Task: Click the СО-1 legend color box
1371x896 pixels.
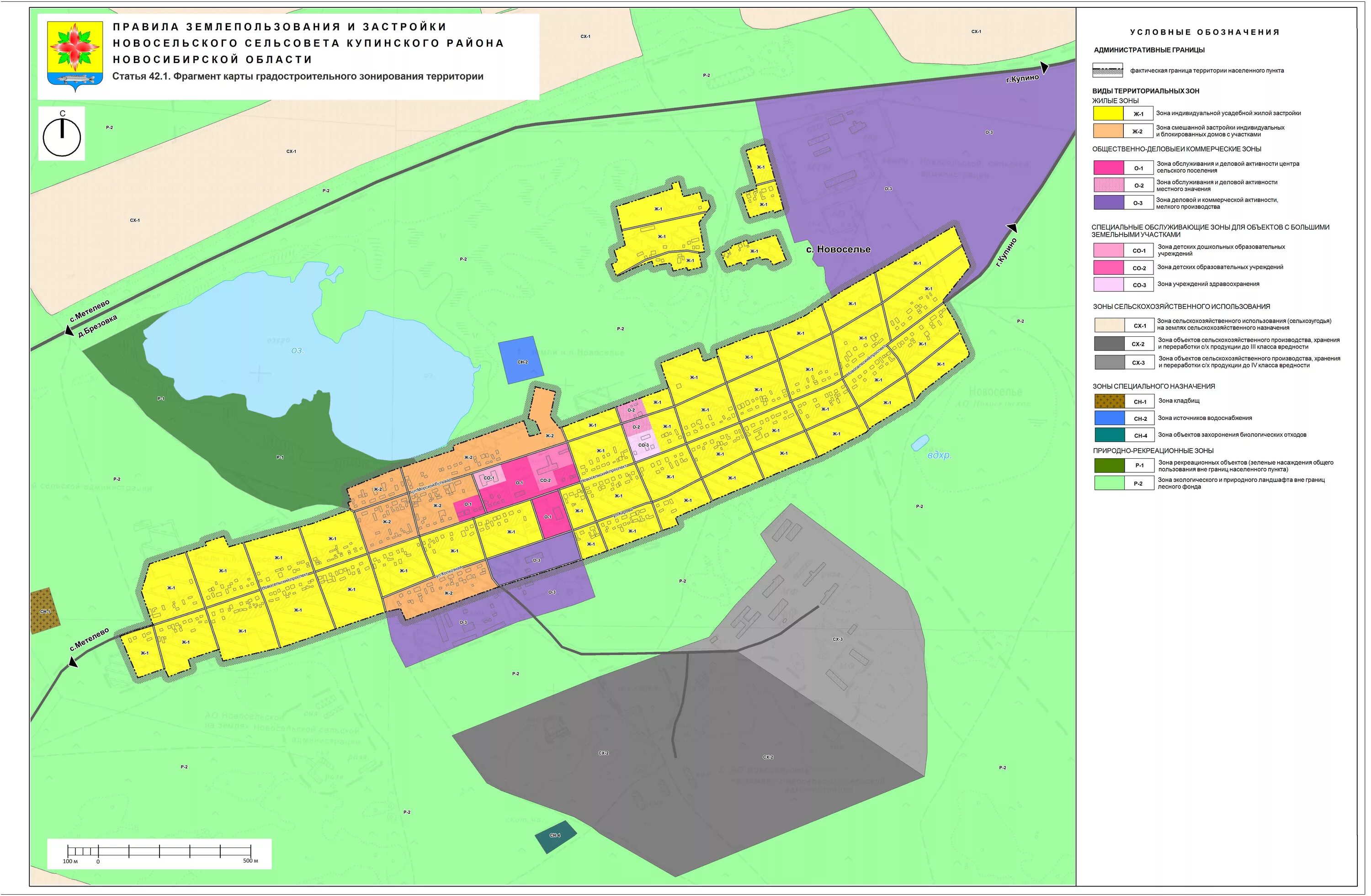Action: 1109,250
